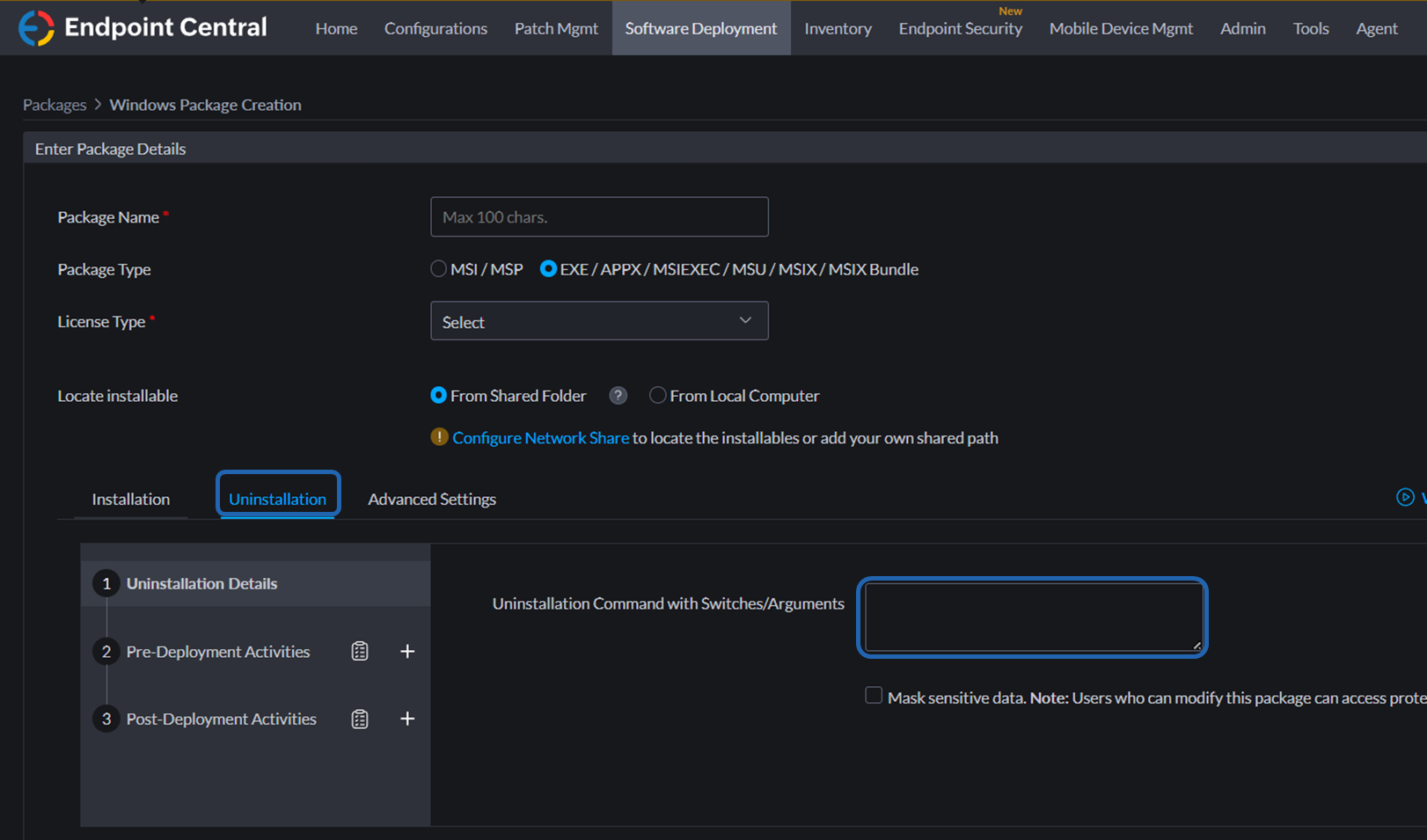Choose From Shared Folder option

(x=438, y=396)
